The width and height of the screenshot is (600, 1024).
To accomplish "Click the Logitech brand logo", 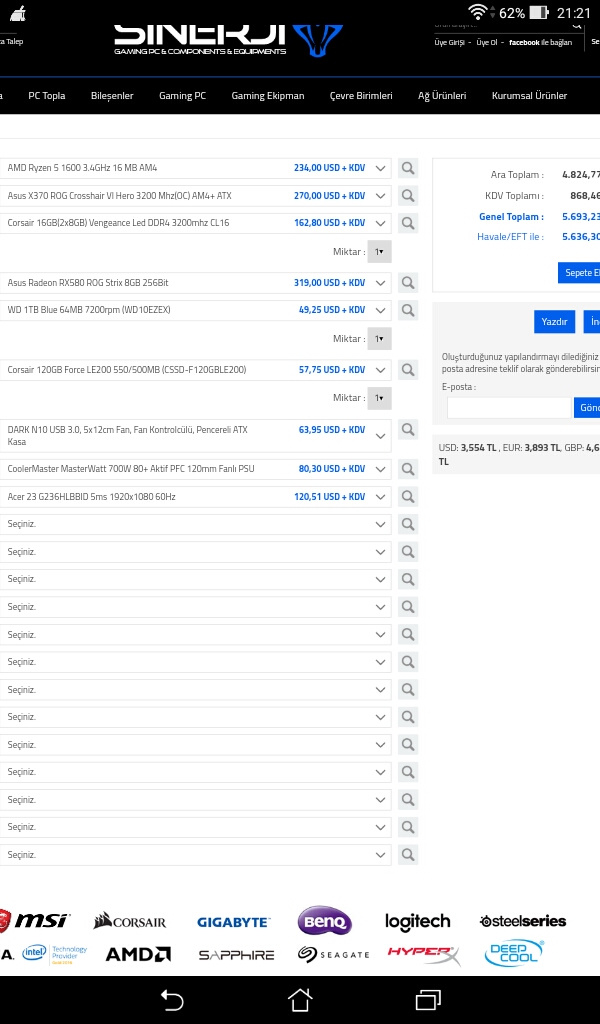I will coord(417,922).
